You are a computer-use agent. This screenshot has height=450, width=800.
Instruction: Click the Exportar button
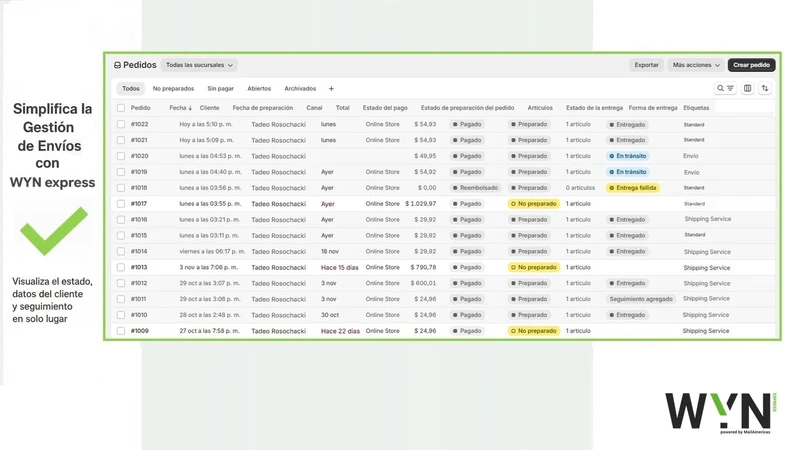click(646, 65)
